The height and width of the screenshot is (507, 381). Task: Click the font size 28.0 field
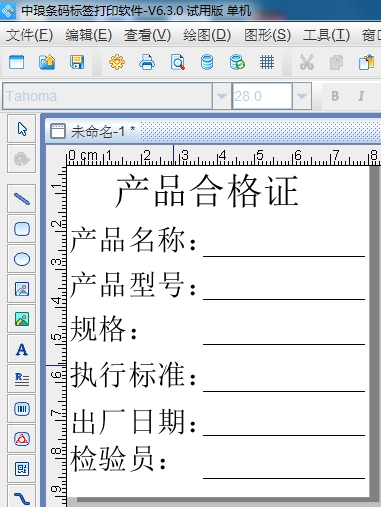[262, 96]
